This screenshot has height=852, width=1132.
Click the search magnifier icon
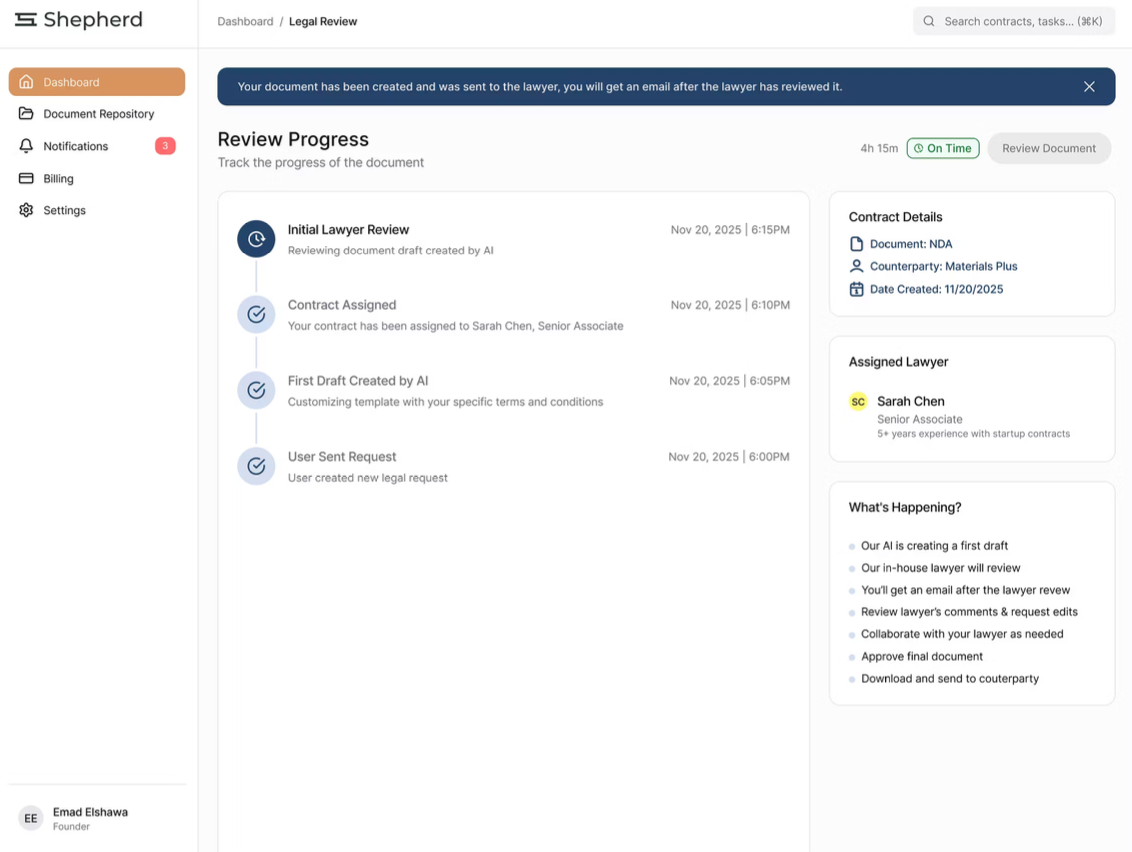929,22
